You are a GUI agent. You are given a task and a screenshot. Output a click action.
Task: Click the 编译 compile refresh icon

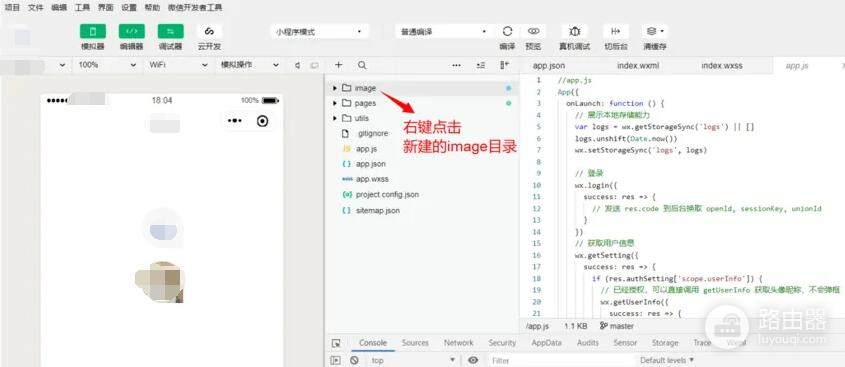pos(507,31)
